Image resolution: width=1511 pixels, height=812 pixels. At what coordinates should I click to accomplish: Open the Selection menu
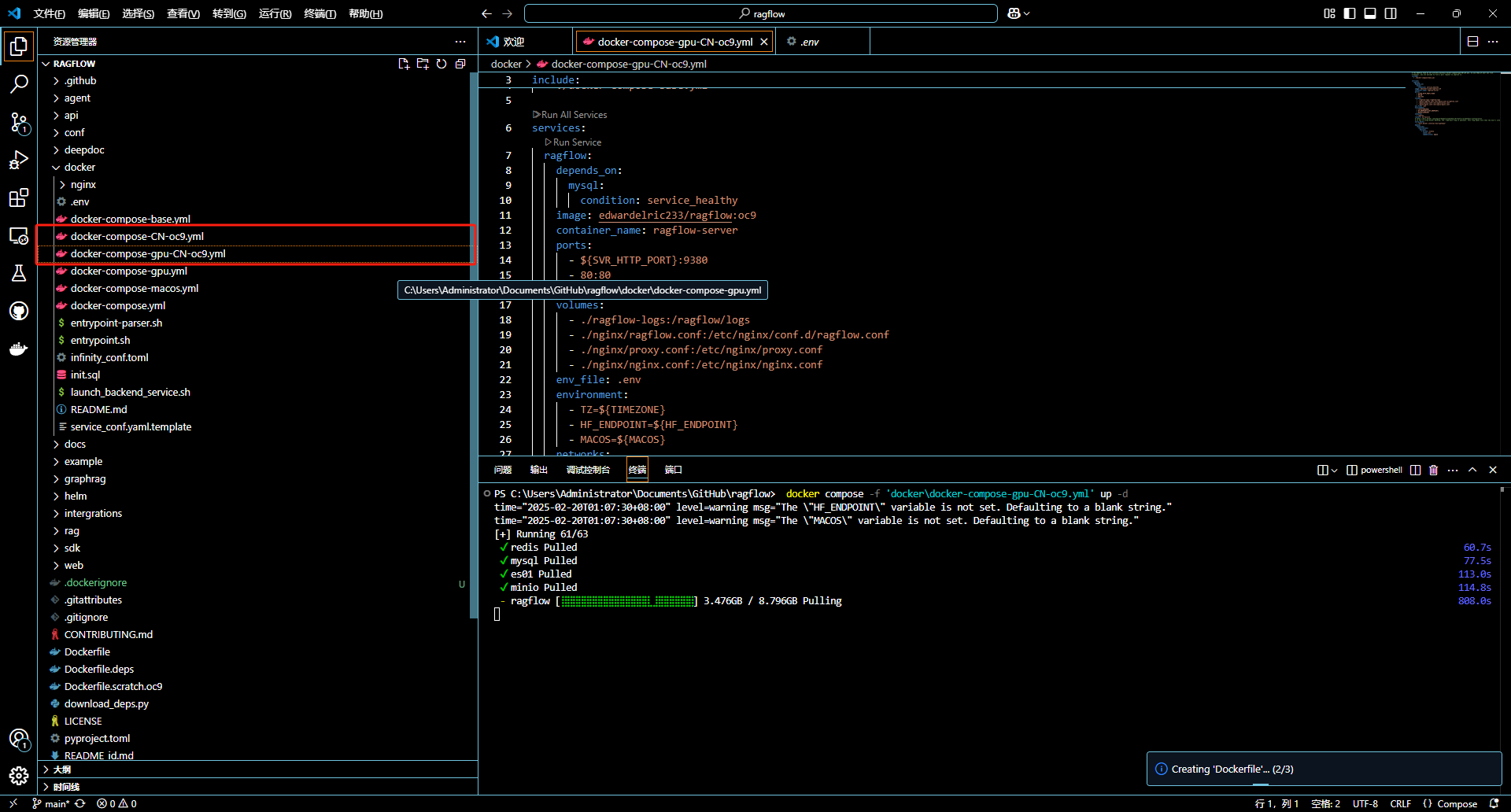[x=138, y=13]
